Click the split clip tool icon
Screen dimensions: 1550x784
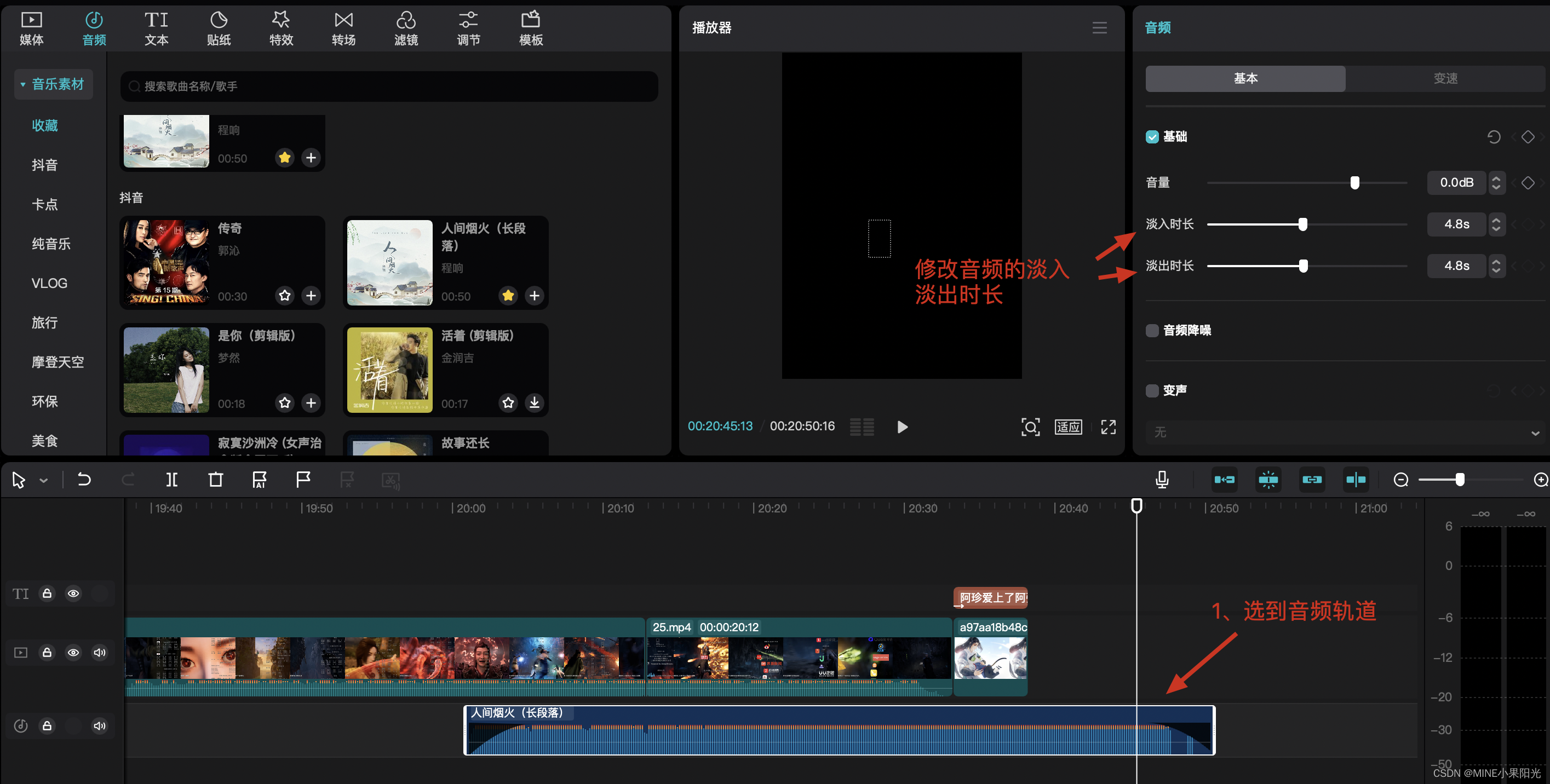pyautogui.click(x=171, y=480)
